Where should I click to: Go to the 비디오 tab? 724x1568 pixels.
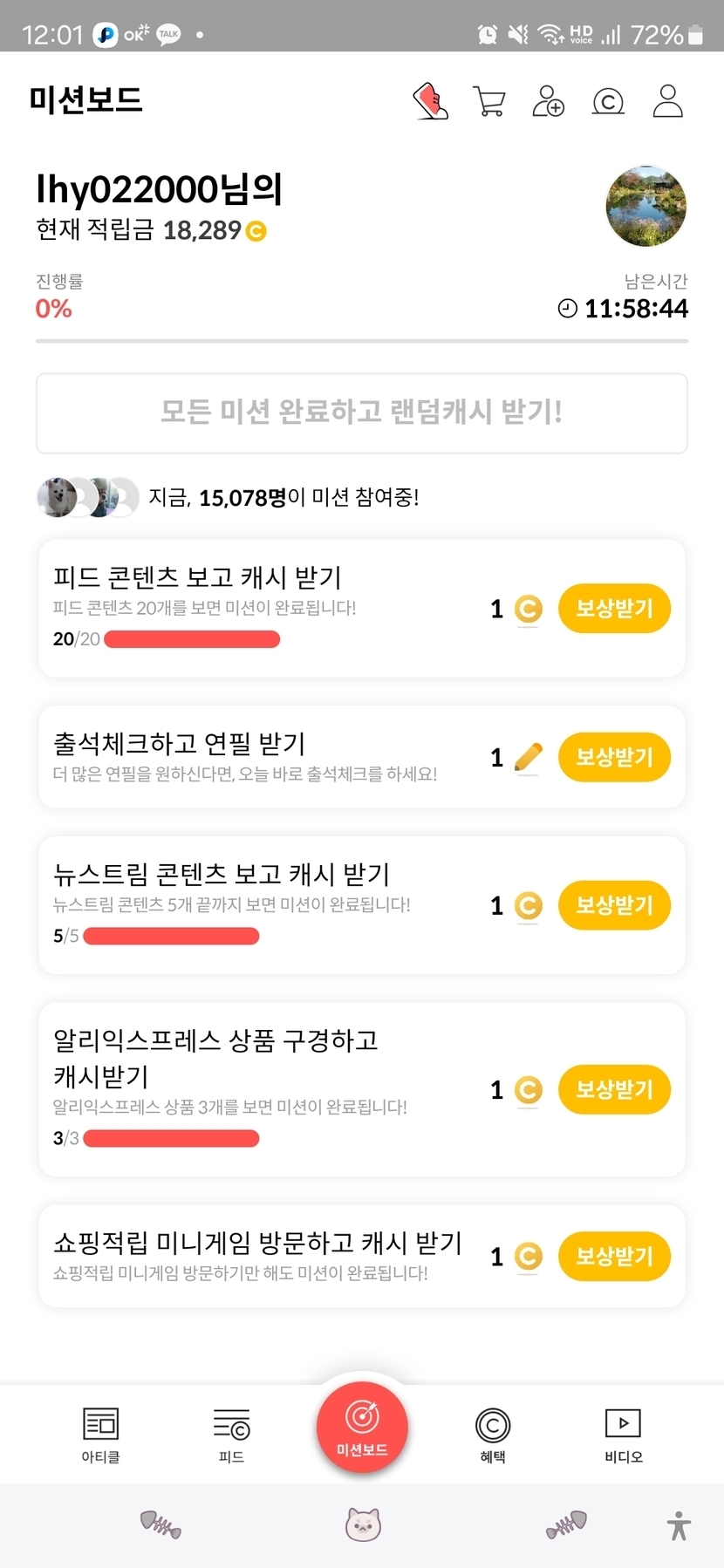coord(623,1435)
